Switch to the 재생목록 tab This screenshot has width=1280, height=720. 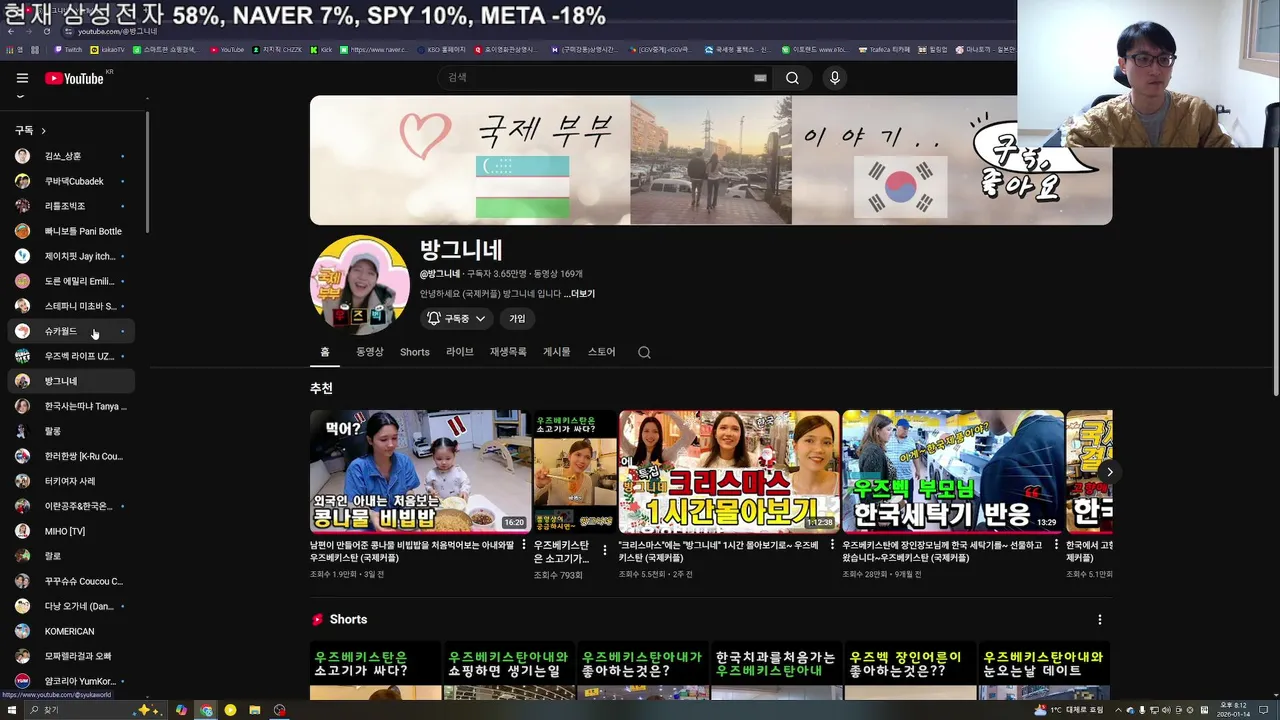pyautogui.click(x=508, y=352)
